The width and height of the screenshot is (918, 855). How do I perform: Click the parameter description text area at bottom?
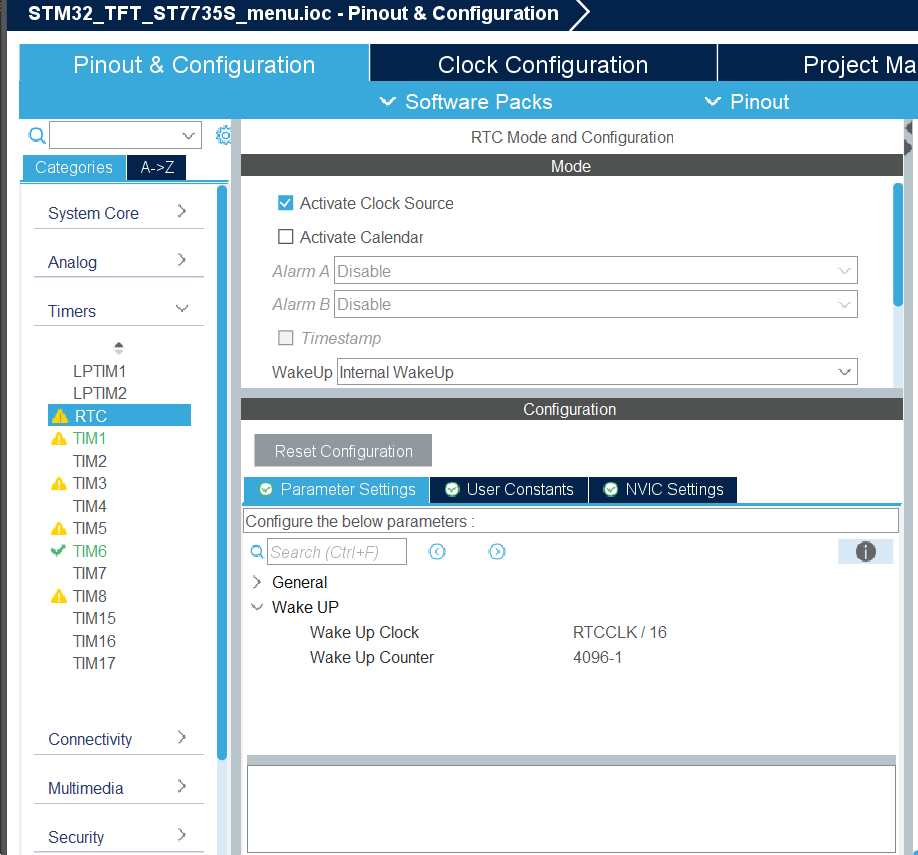(x=571, y=808)
